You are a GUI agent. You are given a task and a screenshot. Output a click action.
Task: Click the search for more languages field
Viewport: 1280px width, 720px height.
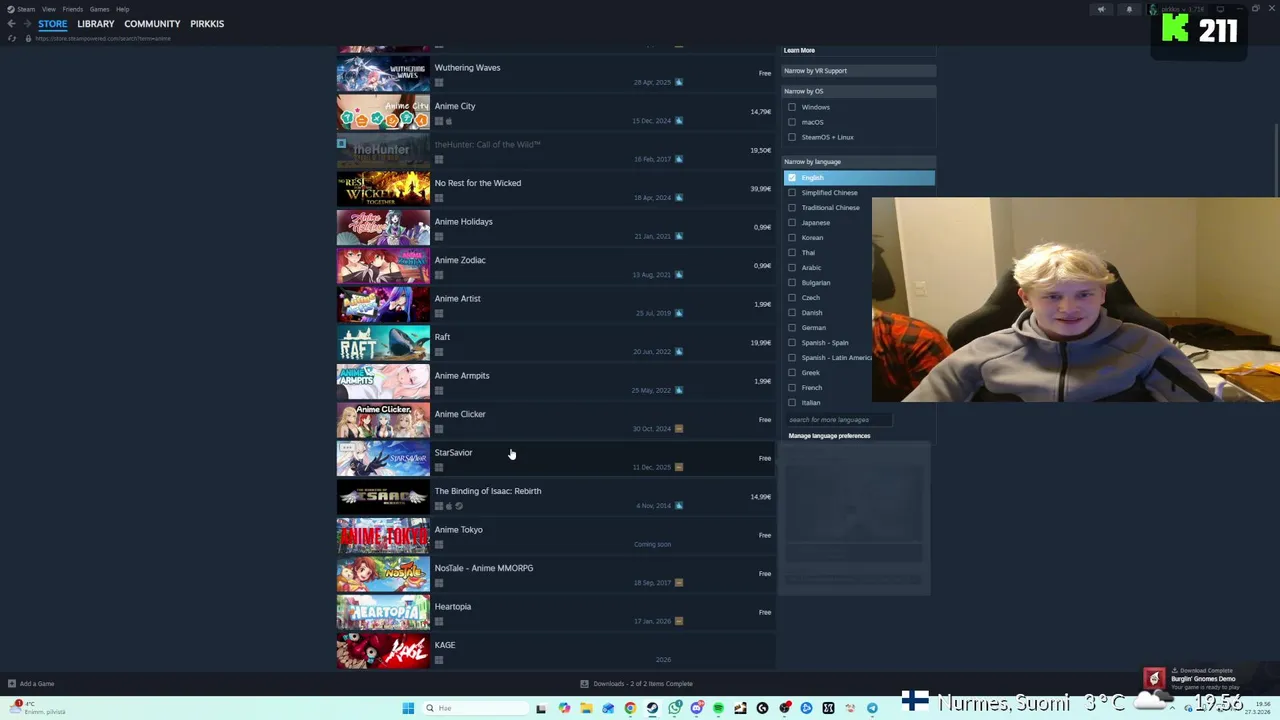[838, 420]
